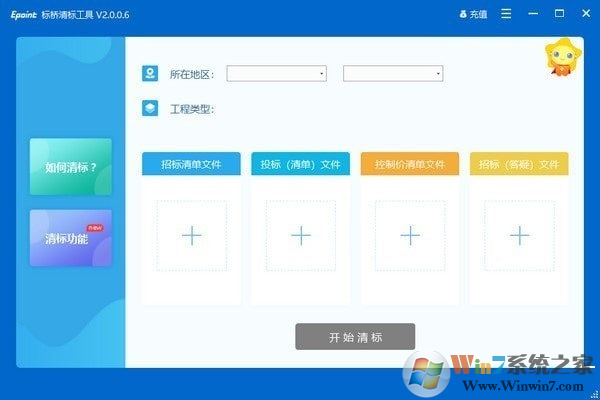Viewport: 600px width, 400px height.
Task: Click the star mascot assistant icon
Action: [x=563, y=57]
